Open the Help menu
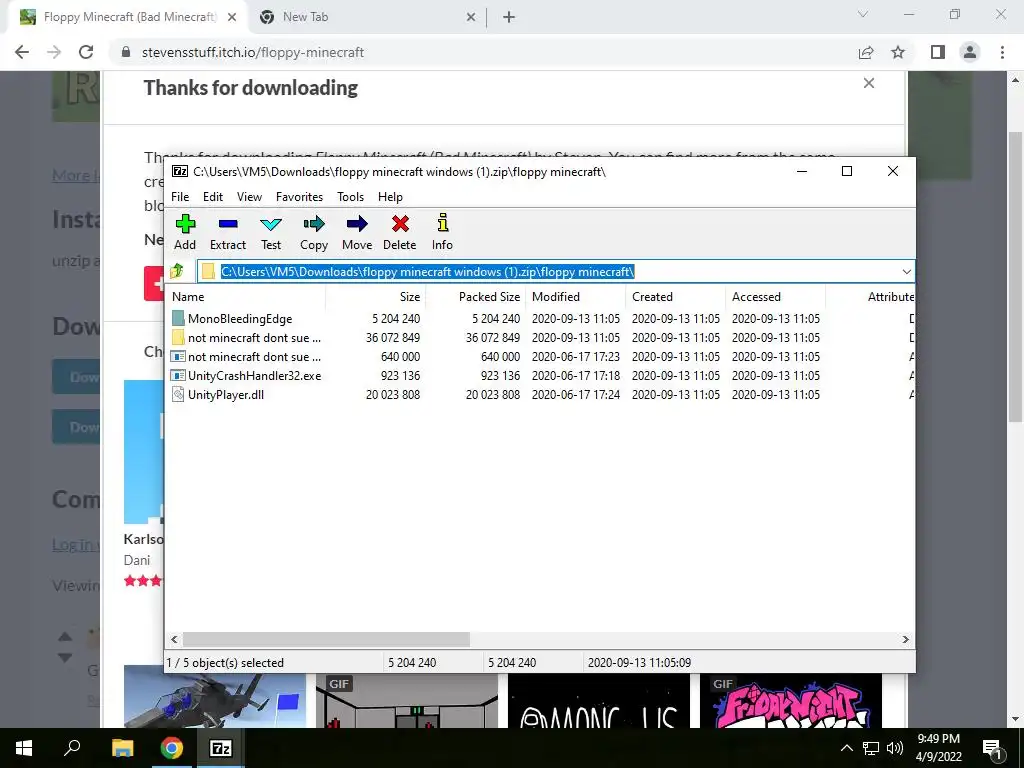 [x=390, y=197]
